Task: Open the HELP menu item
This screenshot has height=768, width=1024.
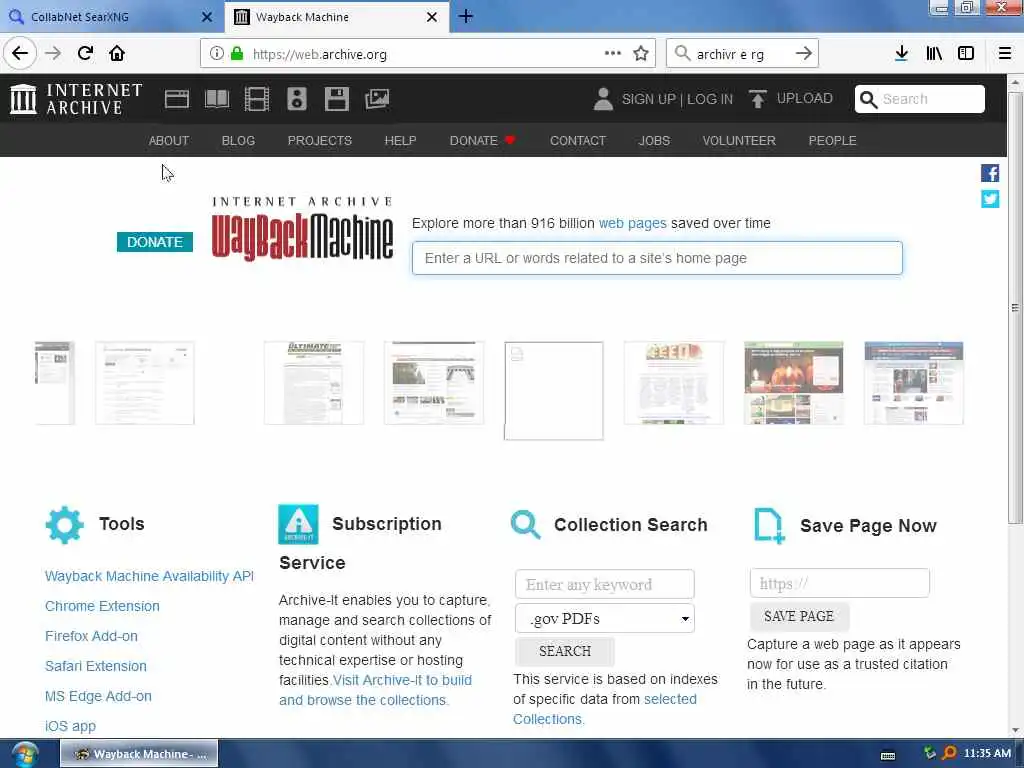Action: pyautogui.click(x=400, y=140)
